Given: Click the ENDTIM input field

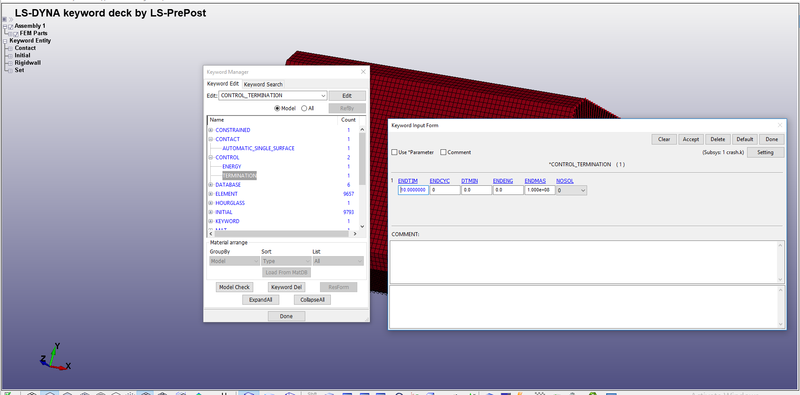Looking at the screenshot, I should [x=413, y=190].
